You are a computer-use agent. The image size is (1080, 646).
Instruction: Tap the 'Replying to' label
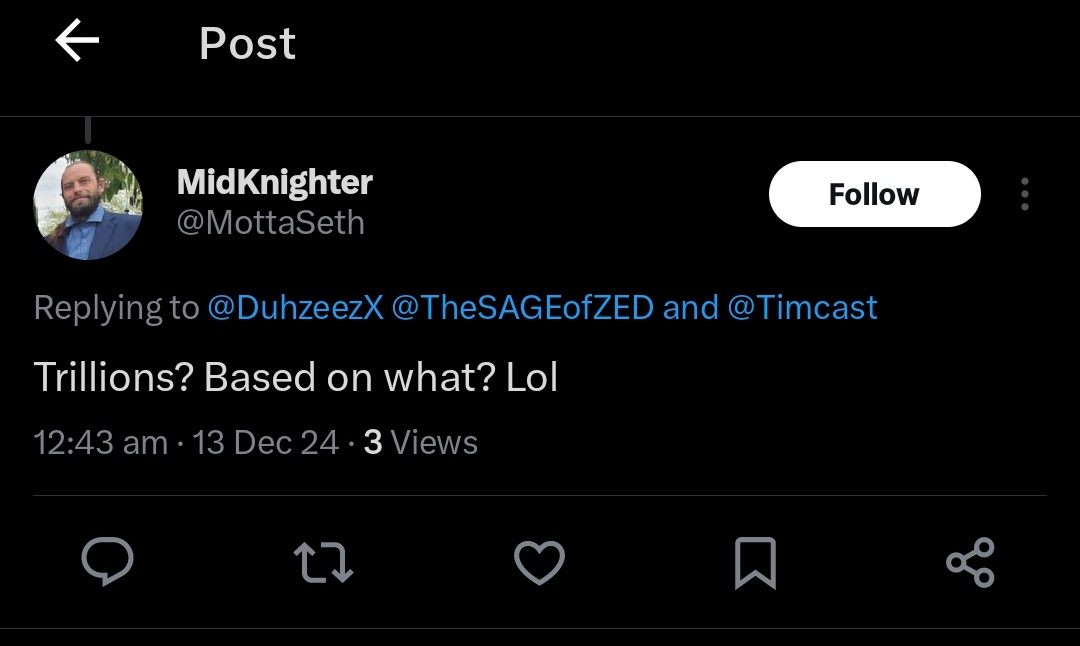[116, 307]
